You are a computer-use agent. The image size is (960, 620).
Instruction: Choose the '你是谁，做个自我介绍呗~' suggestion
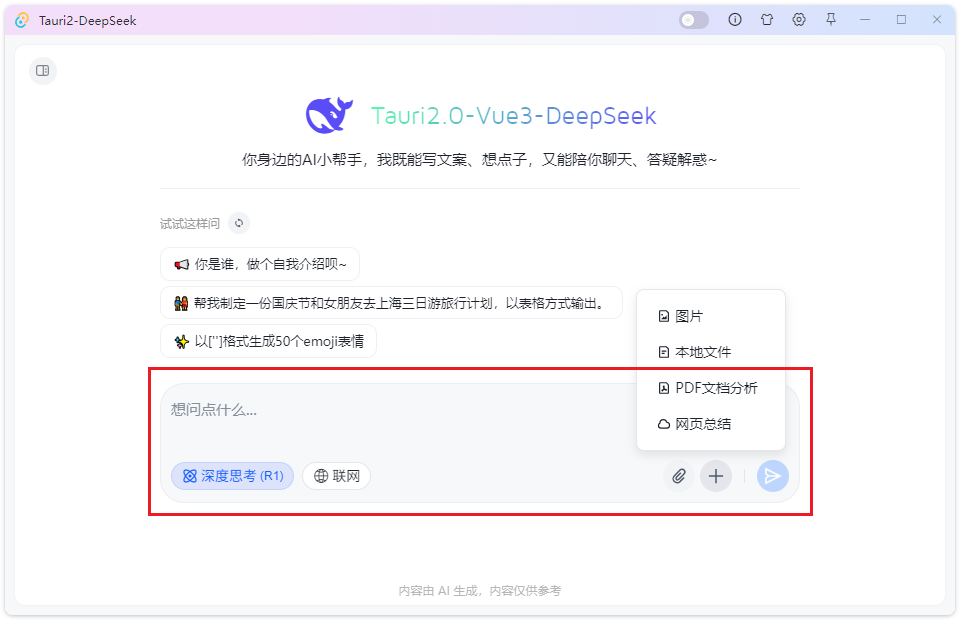[x=260, y=264]
